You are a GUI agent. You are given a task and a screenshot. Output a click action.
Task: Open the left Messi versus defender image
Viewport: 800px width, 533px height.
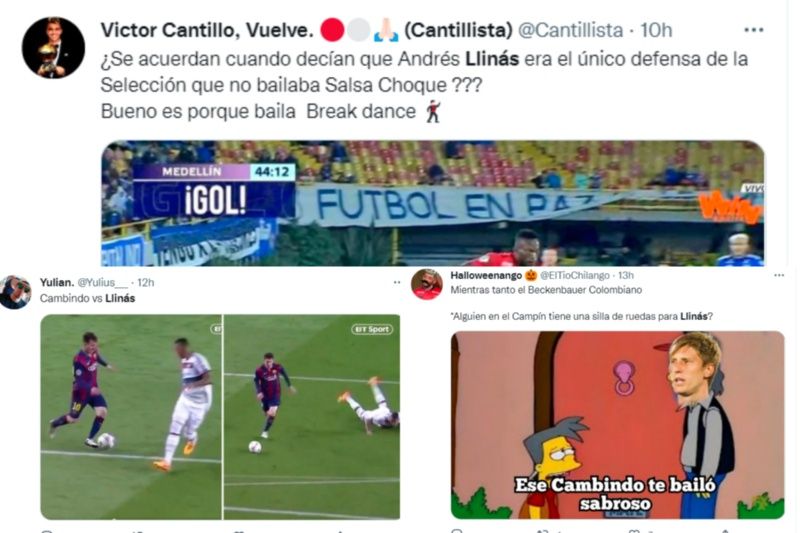coord(131,417)
